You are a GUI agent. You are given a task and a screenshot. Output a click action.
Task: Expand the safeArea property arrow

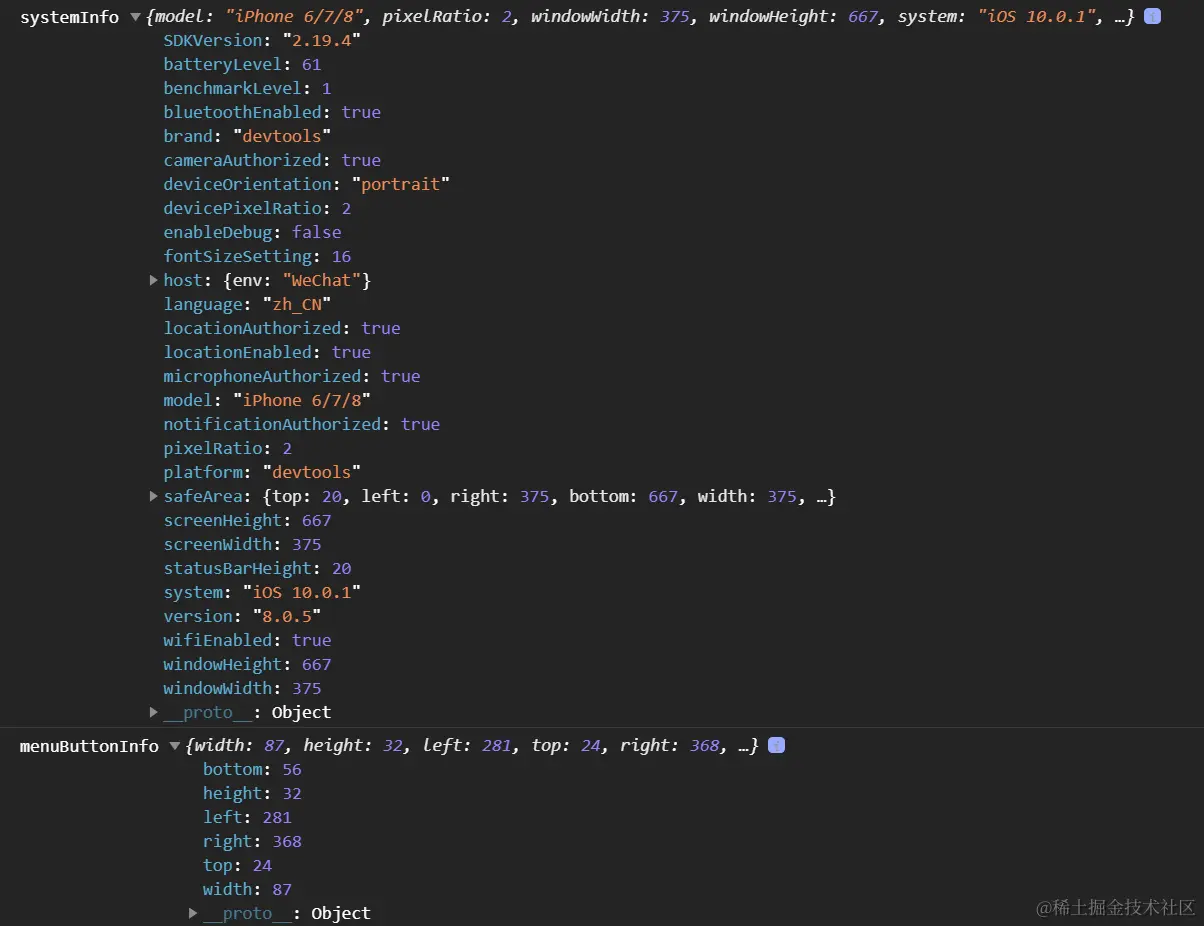[154, 496]
